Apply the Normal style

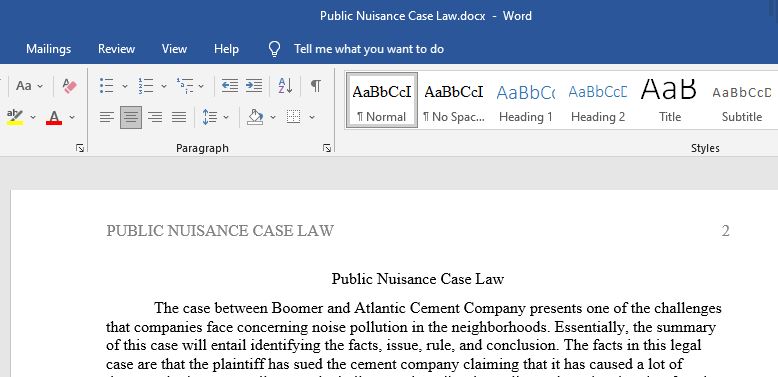tap(382, 100)
